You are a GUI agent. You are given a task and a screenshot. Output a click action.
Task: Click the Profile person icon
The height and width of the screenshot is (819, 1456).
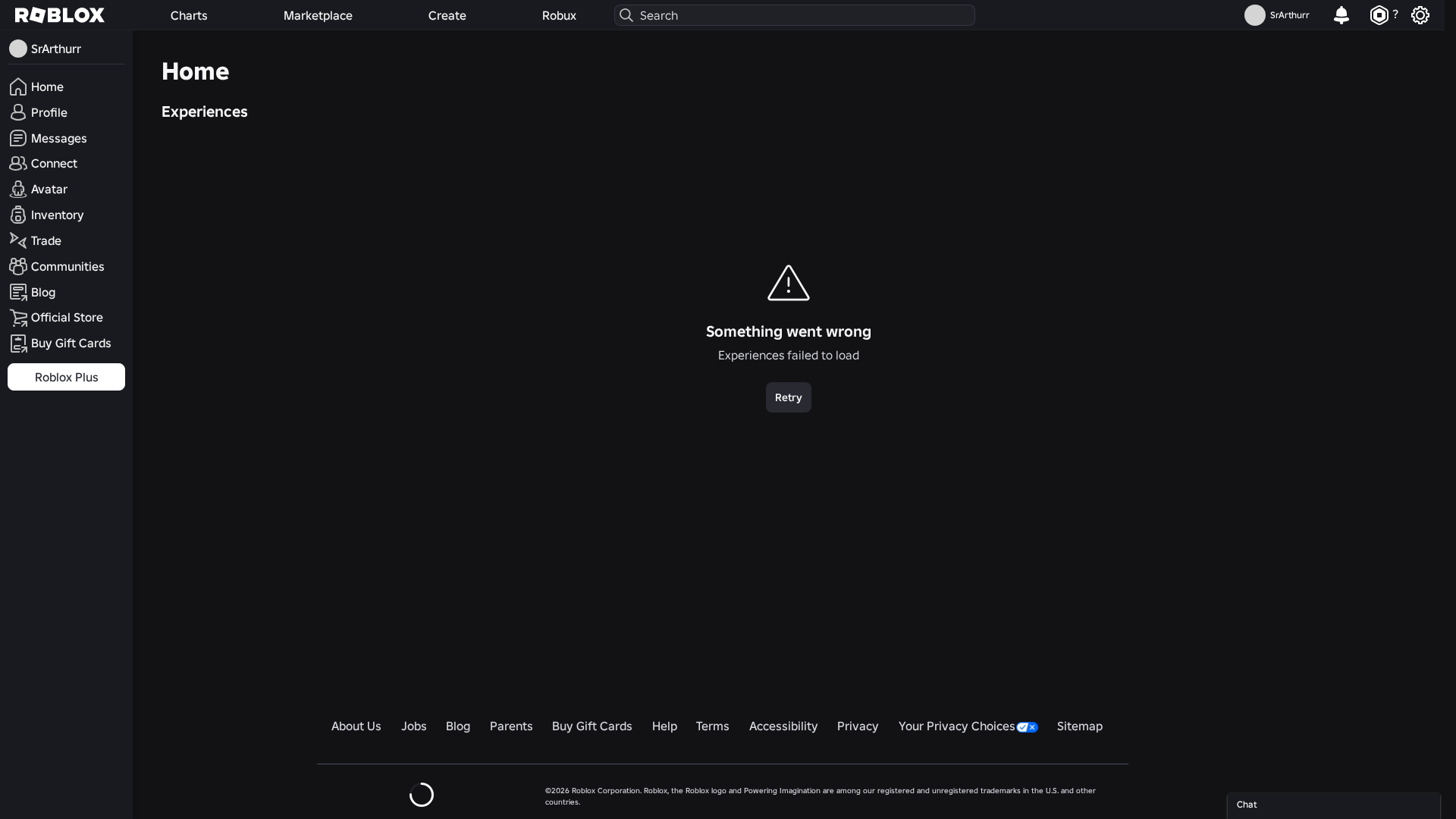18,112
